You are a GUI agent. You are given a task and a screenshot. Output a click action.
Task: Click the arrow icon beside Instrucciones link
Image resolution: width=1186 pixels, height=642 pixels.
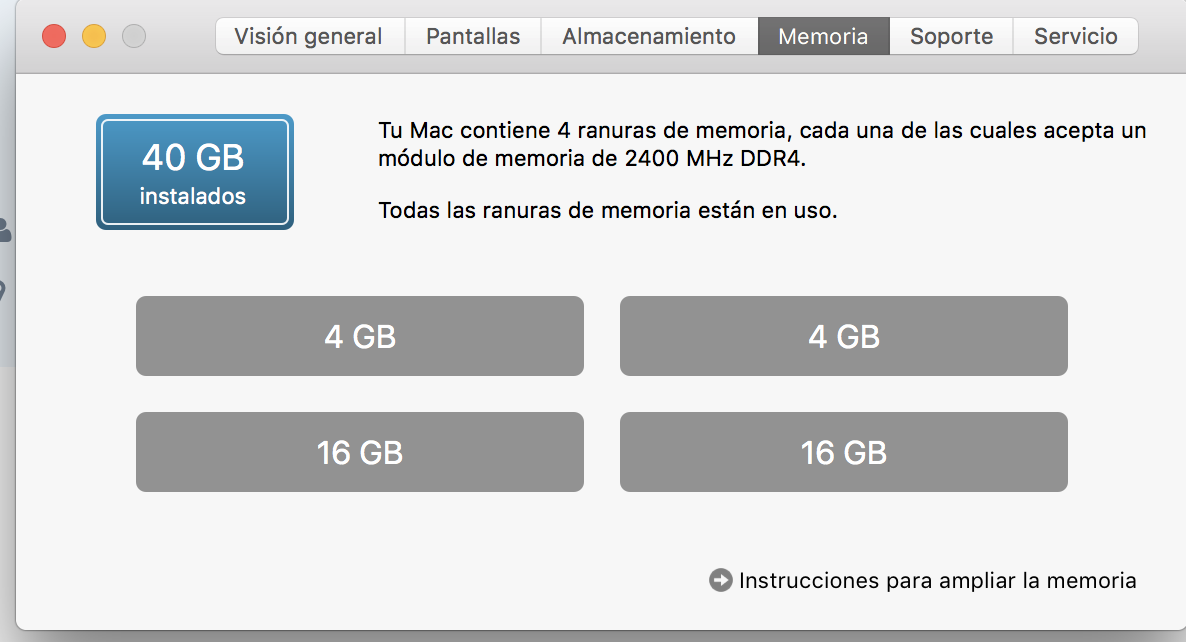coord(720,580)
